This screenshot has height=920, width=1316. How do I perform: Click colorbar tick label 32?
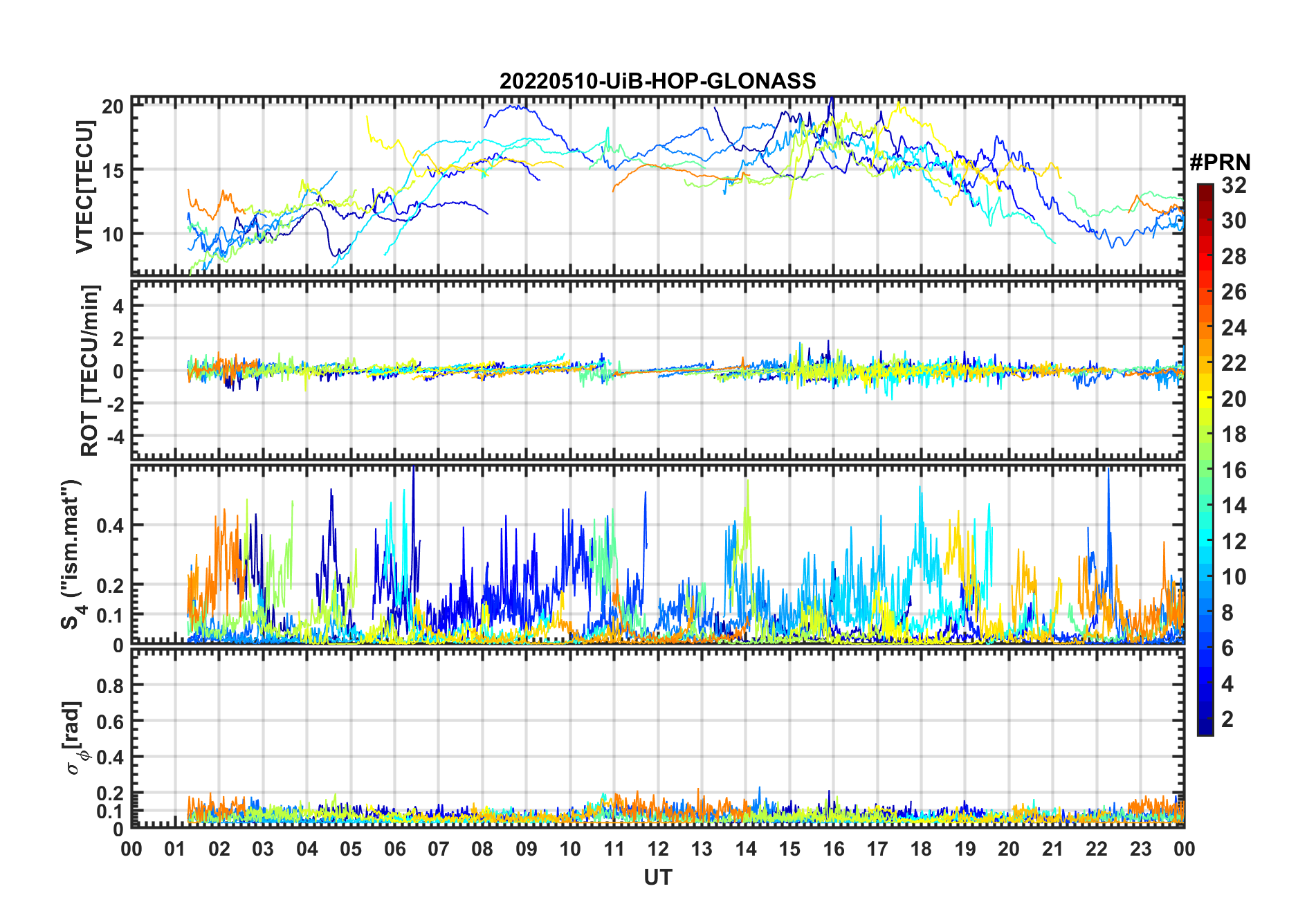pyautogui.click(x=1234, y=185)
